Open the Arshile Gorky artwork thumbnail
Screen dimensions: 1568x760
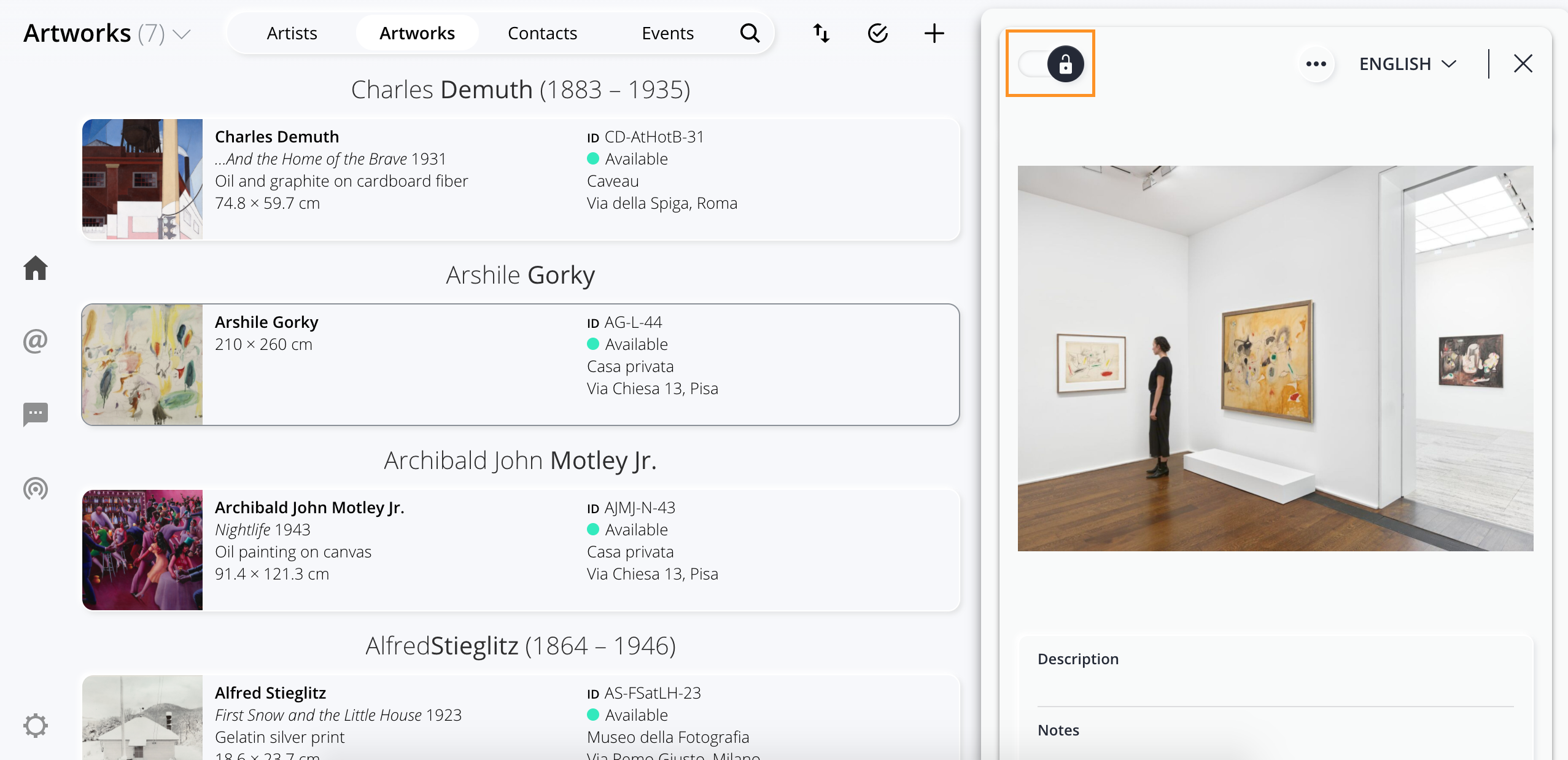(x=142, y=365)
